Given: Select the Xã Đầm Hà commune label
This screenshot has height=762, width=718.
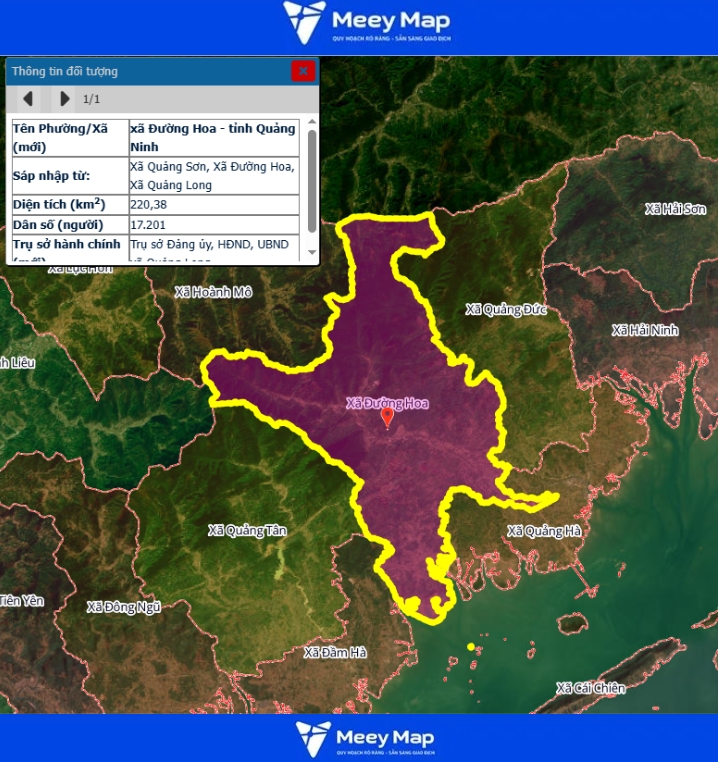Looking at the screenshot, I should (x=335, y=652).
